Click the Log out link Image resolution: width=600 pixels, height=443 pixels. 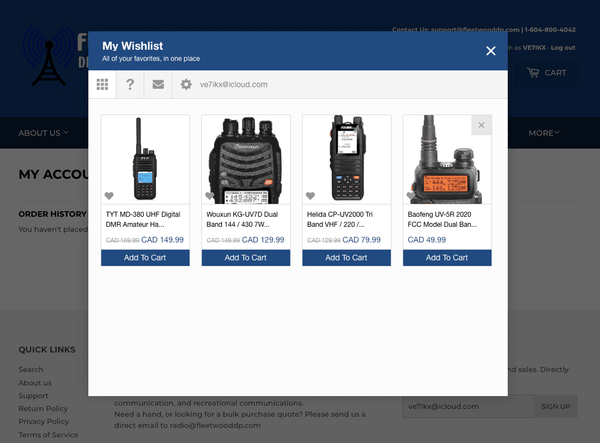click(x=563, y=48)
